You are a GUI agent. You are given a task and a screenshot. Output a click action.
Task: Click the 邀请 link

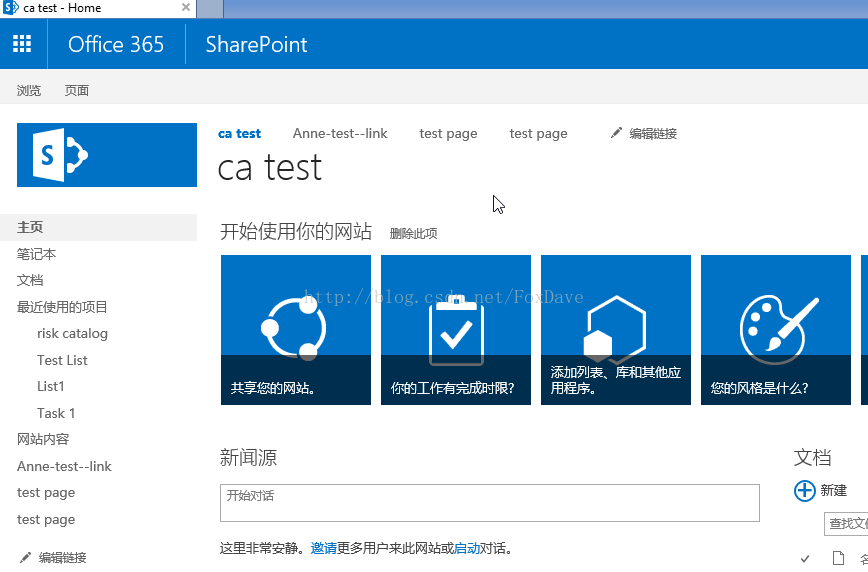coord(323,548)
